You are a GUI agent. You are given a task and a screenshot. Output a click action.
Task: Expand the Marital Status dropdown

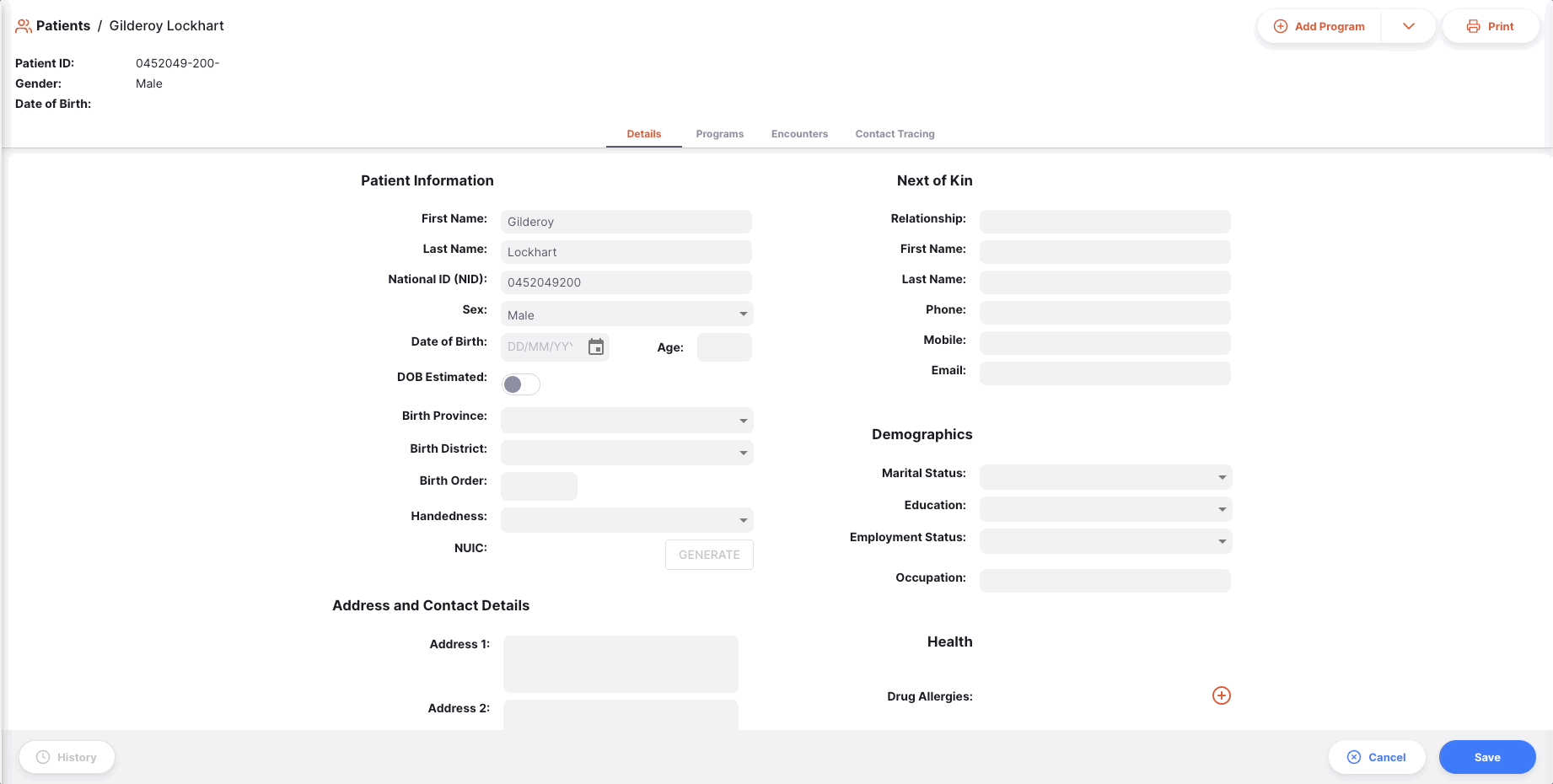1105,477
